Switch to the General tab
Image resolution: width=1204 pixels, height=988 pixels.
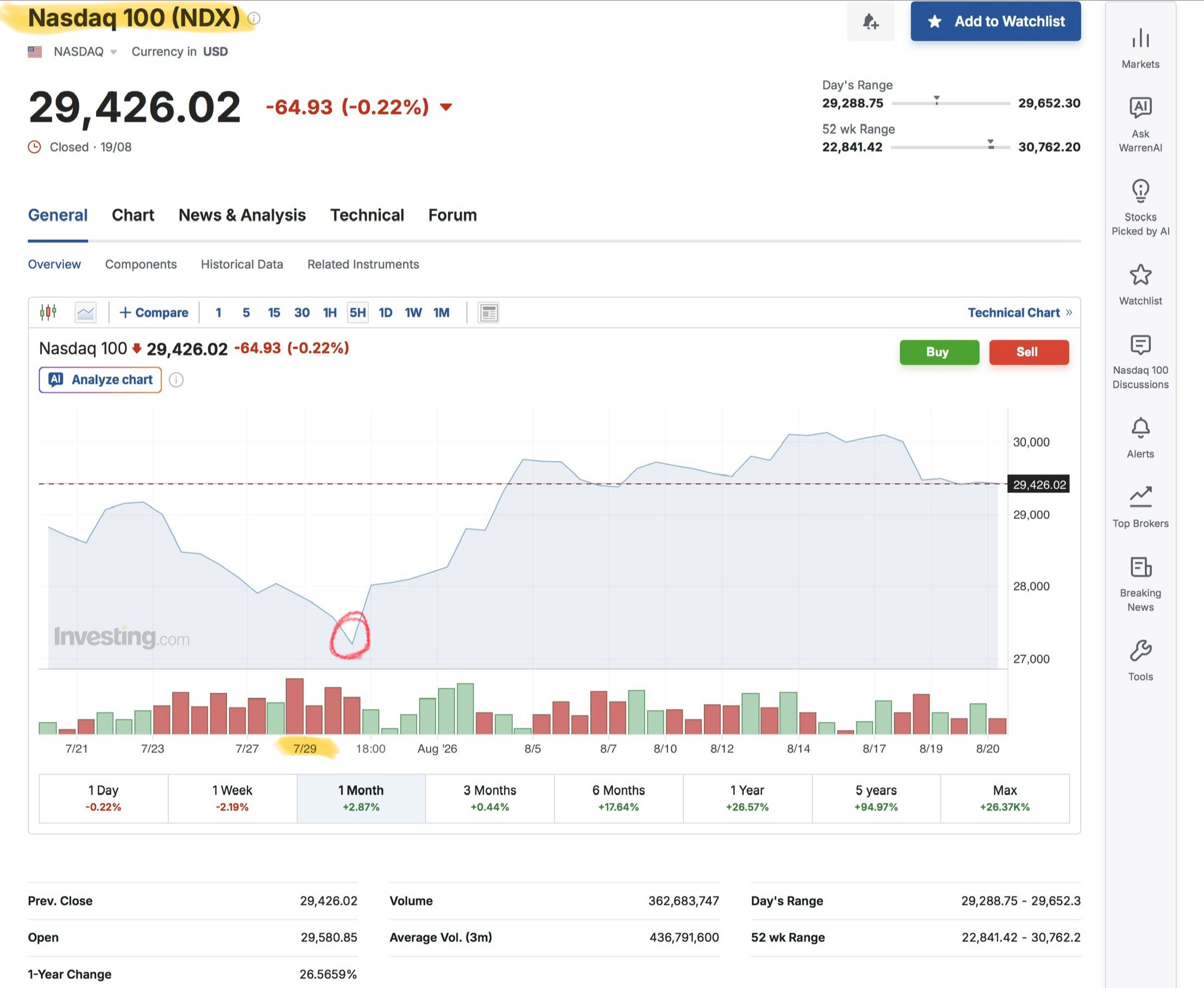point(58,215)
